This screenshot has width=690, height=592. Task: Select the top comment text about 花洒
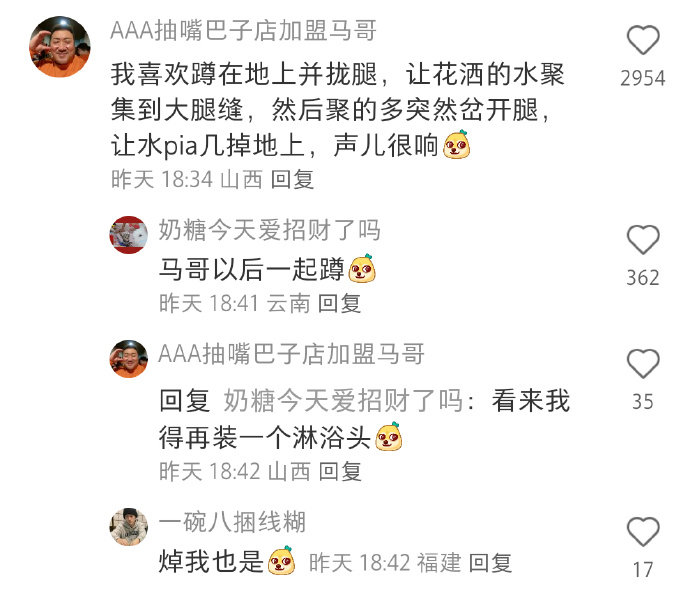coord(338,110)
